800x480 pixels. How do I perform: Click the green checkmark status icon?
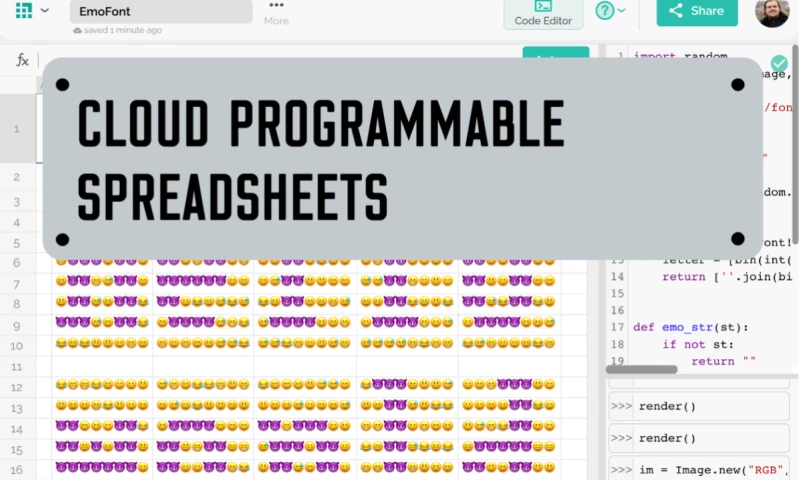point(779,64)
